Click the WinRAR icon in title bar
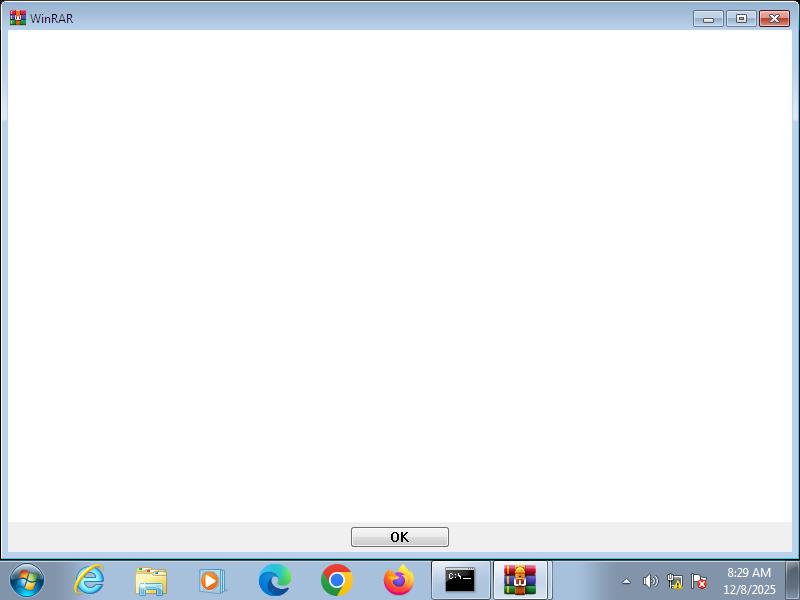This screenshot has height=600, width=800. [x=18, y=18]
